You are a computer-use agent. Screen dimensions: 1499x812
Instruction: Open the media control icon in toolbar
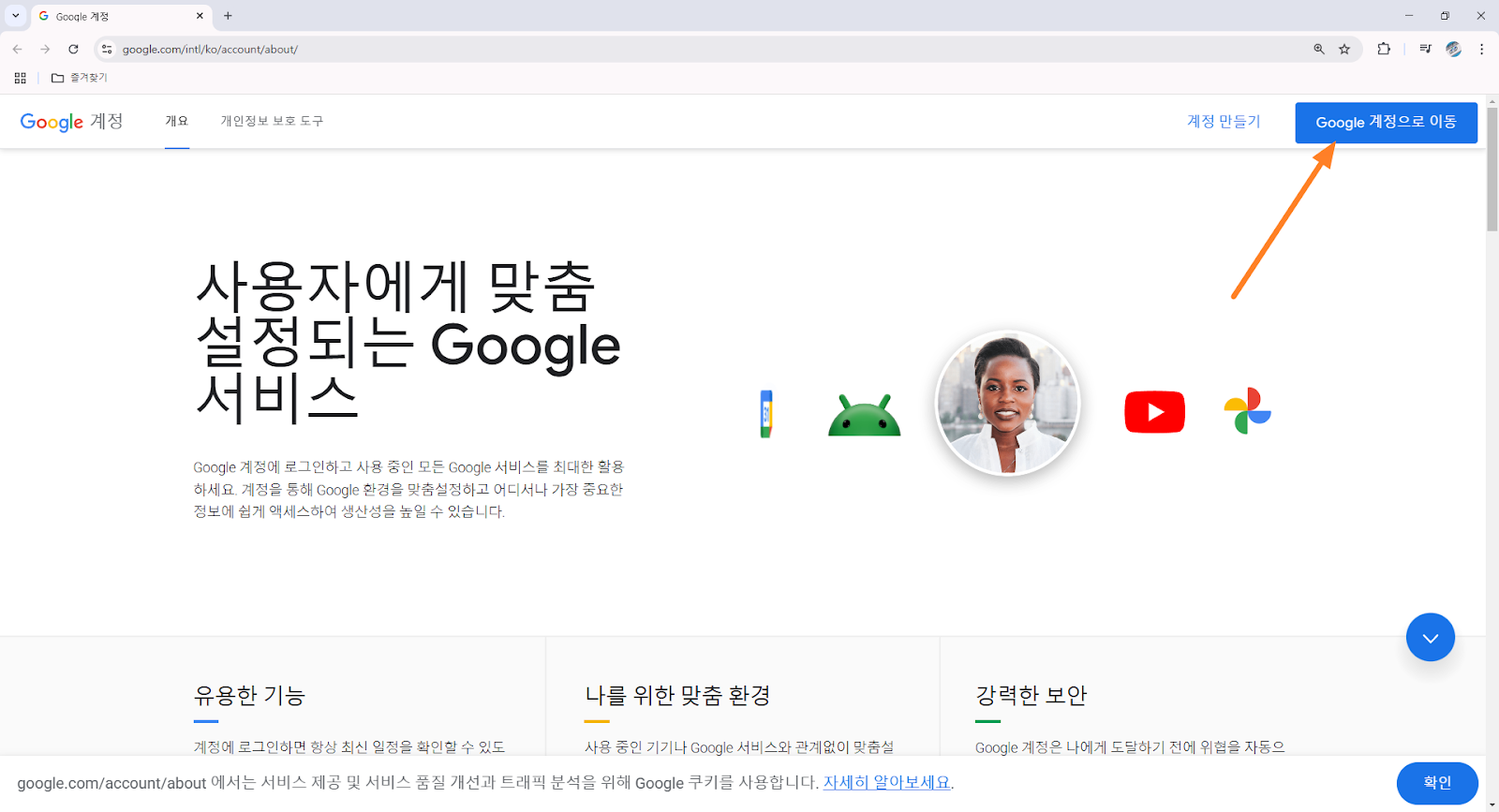[x=1425, y=49]
